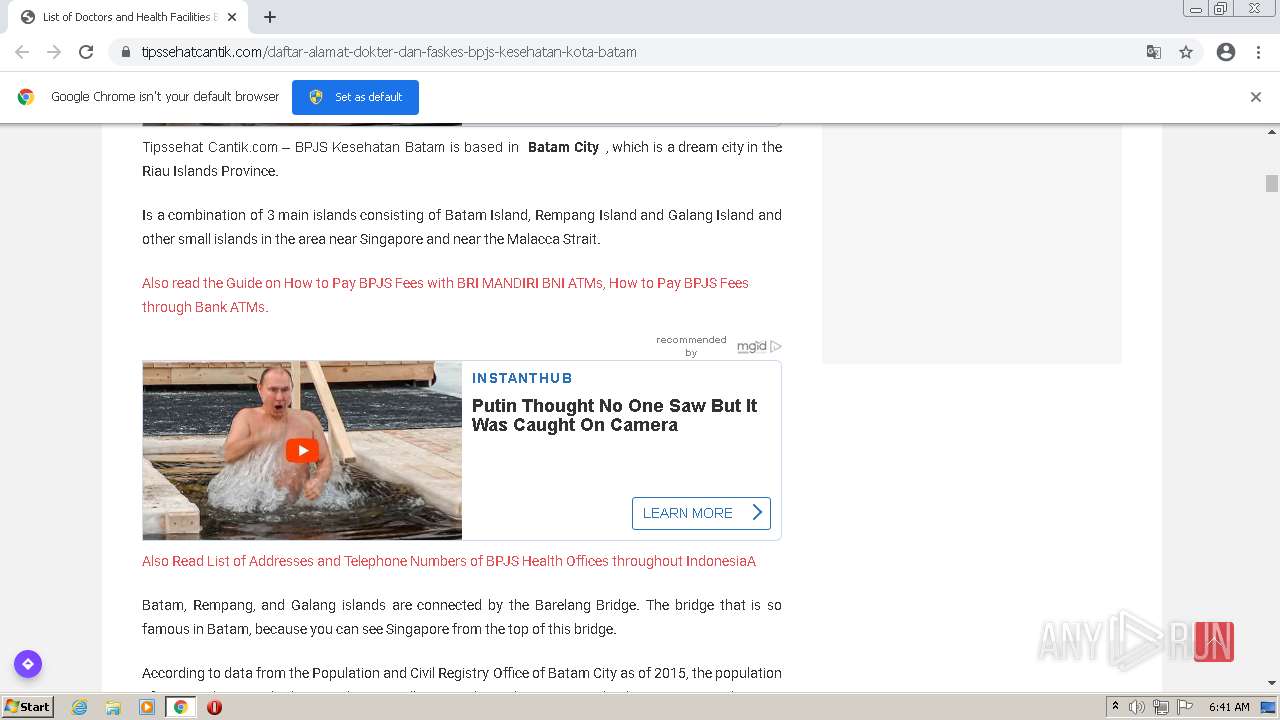
Task: Click the address bar URL field
Action: point(640,52)
